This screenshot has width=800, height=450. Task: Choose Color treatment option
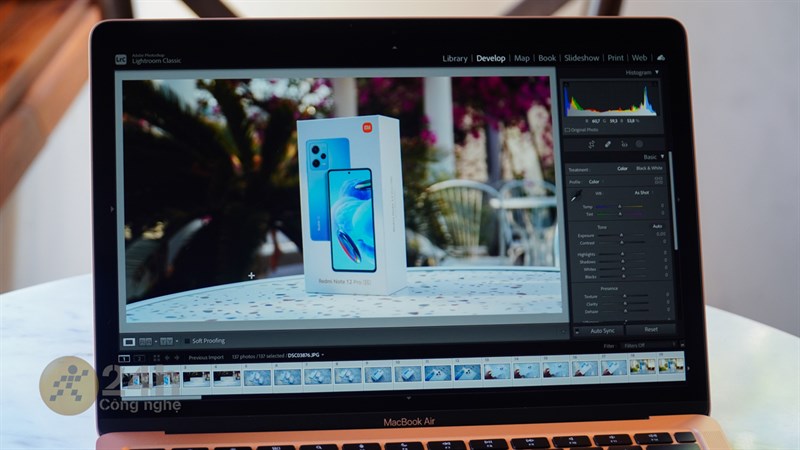[x=622, y=168]
